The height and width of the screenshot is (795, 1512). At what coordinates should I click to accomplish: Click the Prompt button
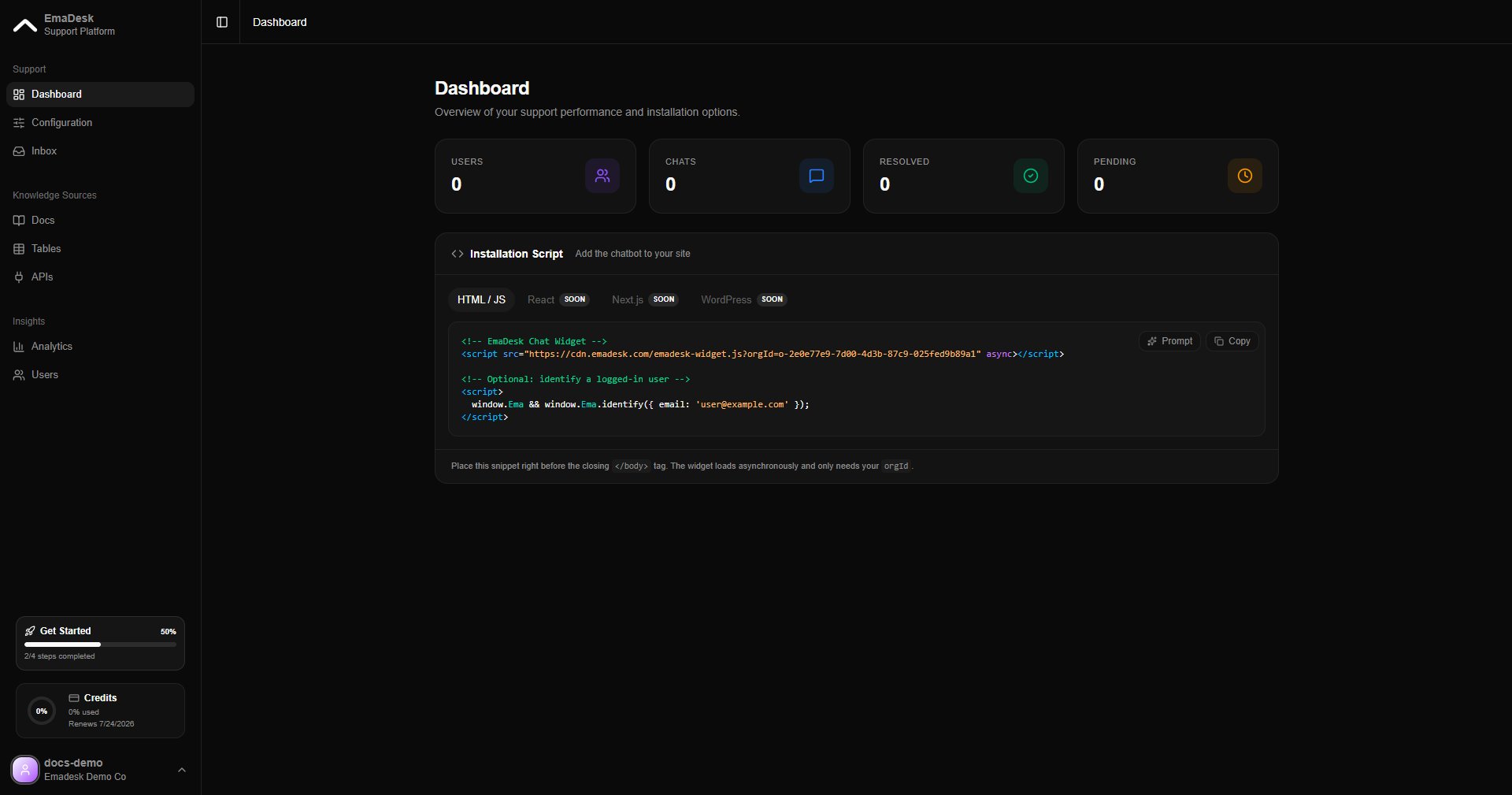tap(1169, 341)
